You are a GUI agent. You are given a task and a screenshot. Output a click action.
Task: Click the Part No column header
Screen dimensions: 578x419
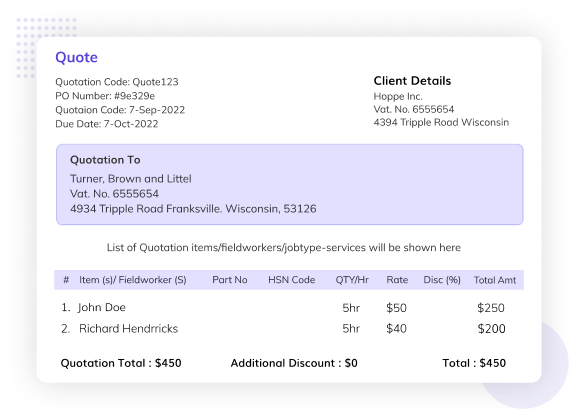(x=230, y=280)
